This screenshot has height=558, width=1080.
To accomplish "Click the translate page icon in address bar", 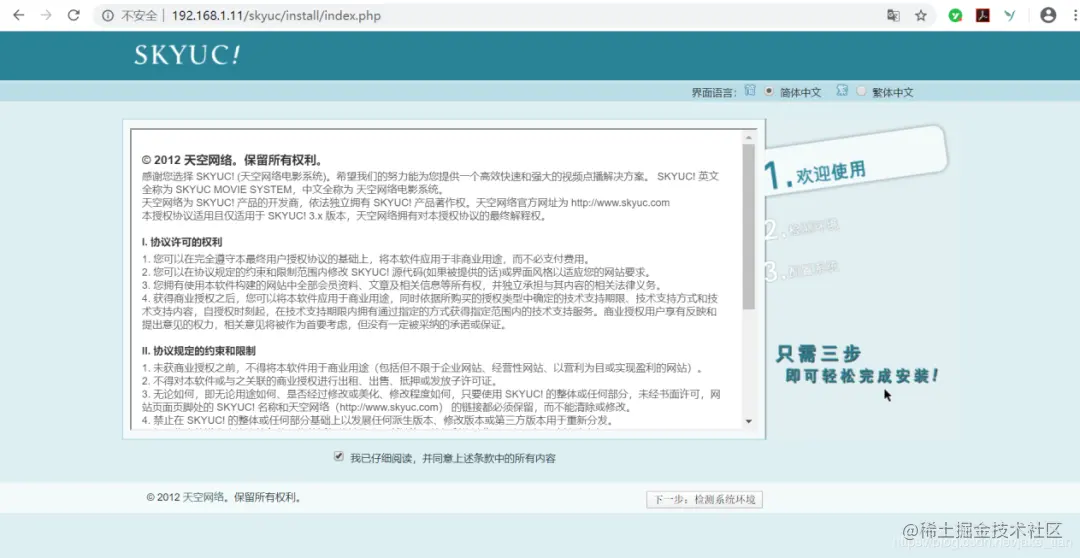I will click(893, 15).
